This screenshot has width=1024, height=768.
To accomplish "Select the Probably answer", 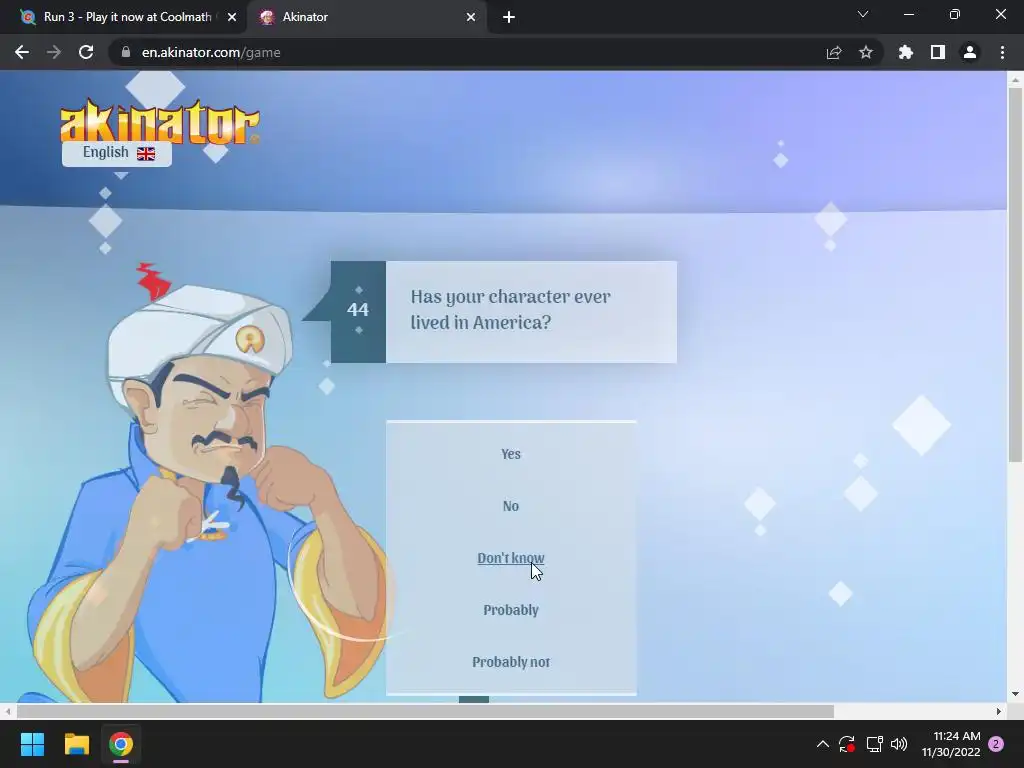I will coord(511,610).
